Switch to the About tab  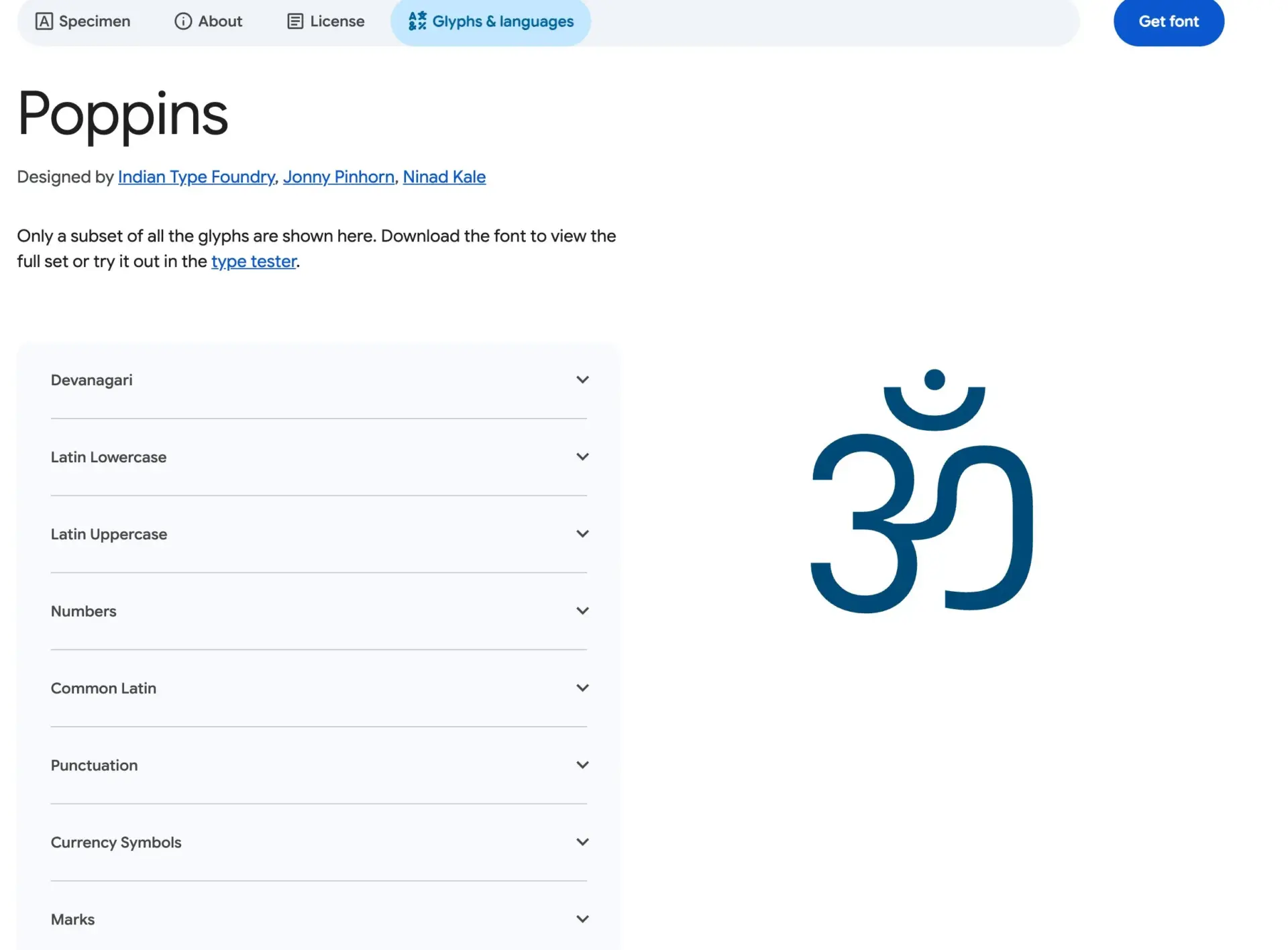[x=208, y=21]
